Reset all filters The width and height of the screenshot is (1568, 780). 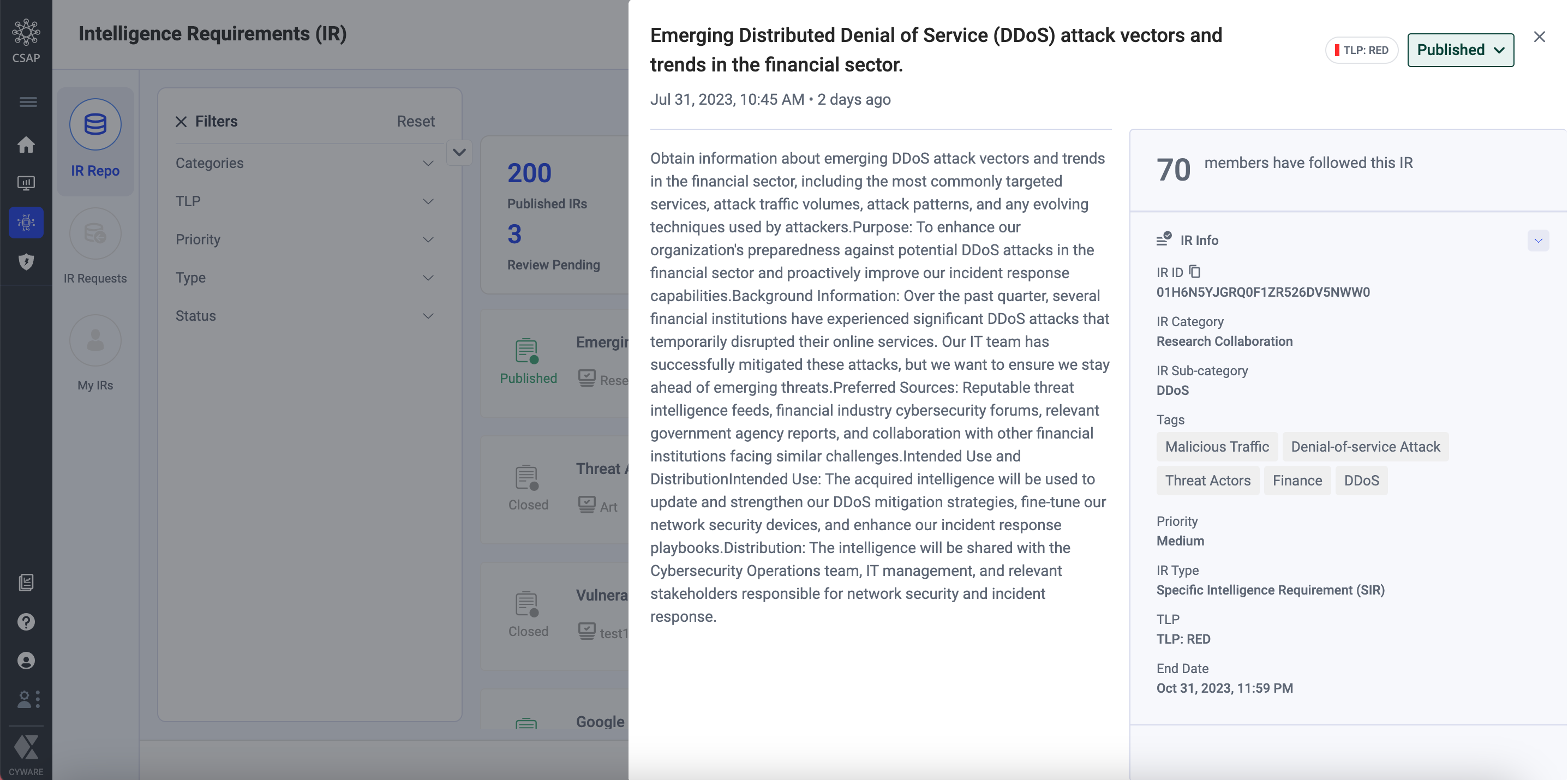coord(416,122)
